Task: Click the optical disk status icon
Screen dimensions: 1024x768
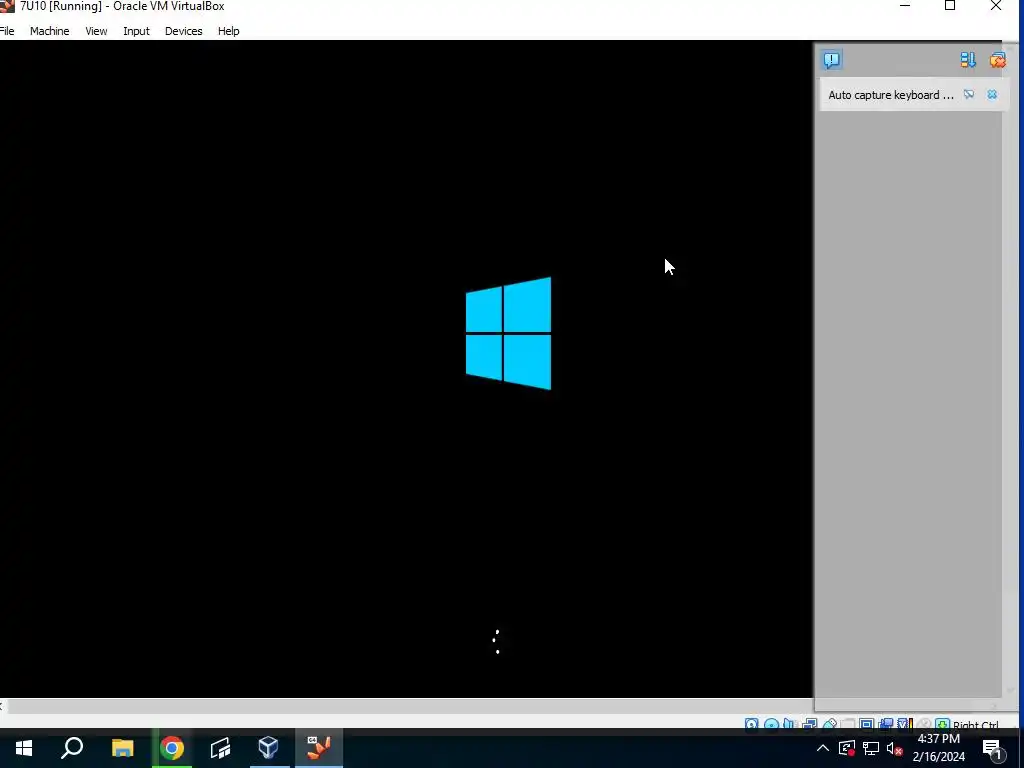Action: click(771, 724)
